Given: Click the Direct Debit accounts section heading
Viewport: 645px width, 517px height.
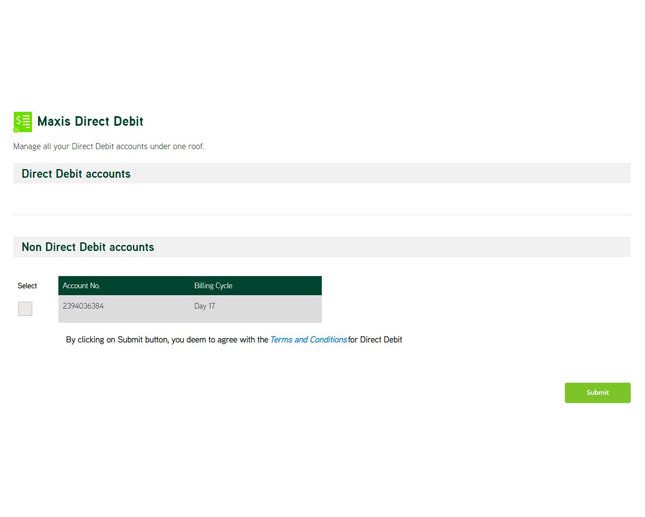Looking at the screenshot, I should coord(76,174).
